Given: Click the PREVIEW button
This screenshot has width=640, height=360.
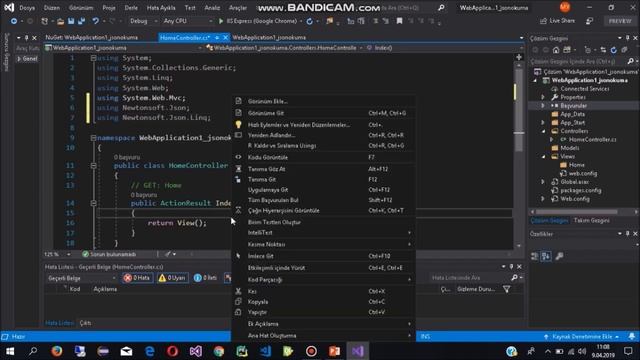Looking at the screenshot, I should [620, 21].
